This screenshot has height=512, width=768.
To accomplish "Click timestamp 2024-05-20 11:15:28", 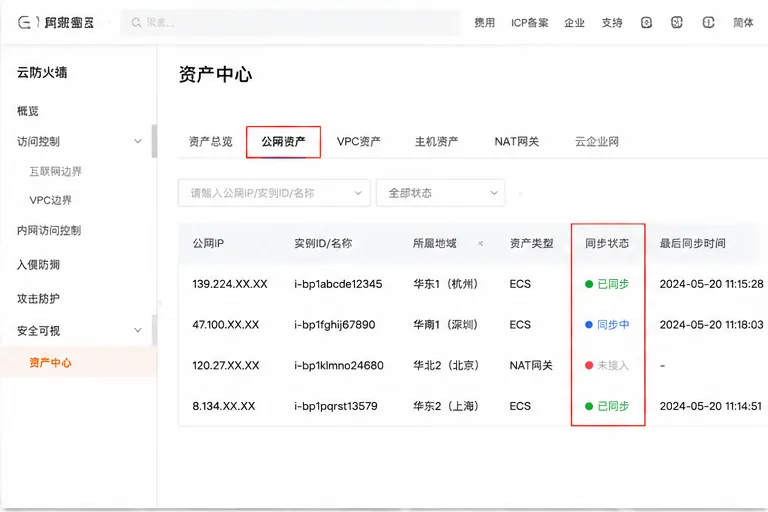I will [712, 284].
